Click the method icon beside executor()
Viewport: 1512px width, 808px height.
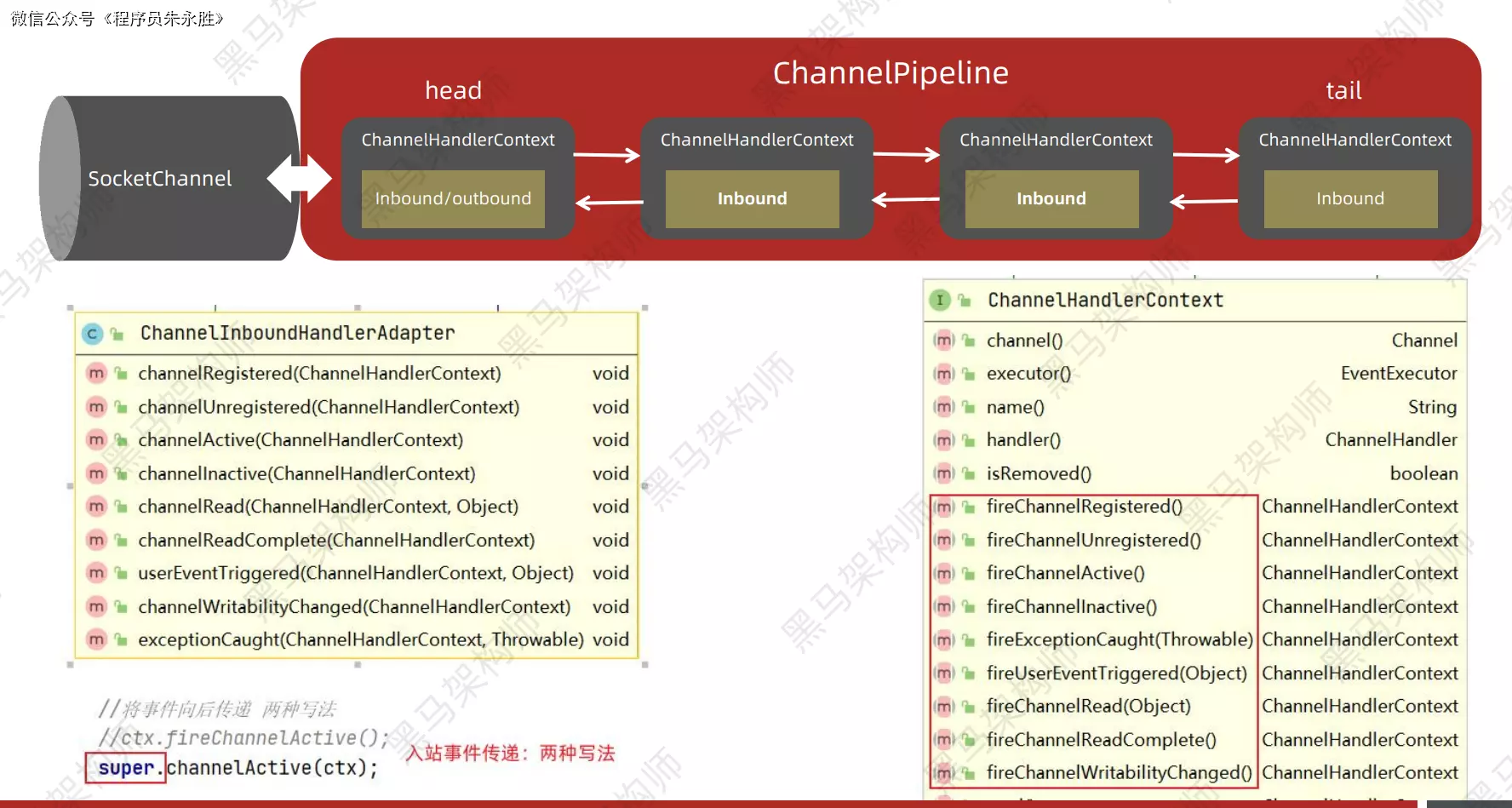point(943,374)
